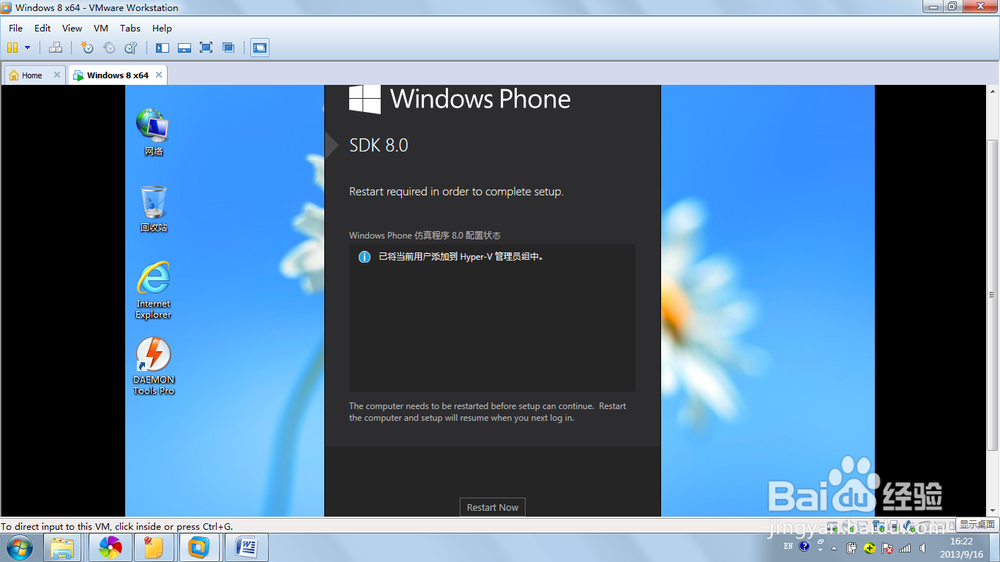The image size is (1000, 562).
Task: Open the yellow sticky notes taskbar app
Action: [x=153, y=548]
